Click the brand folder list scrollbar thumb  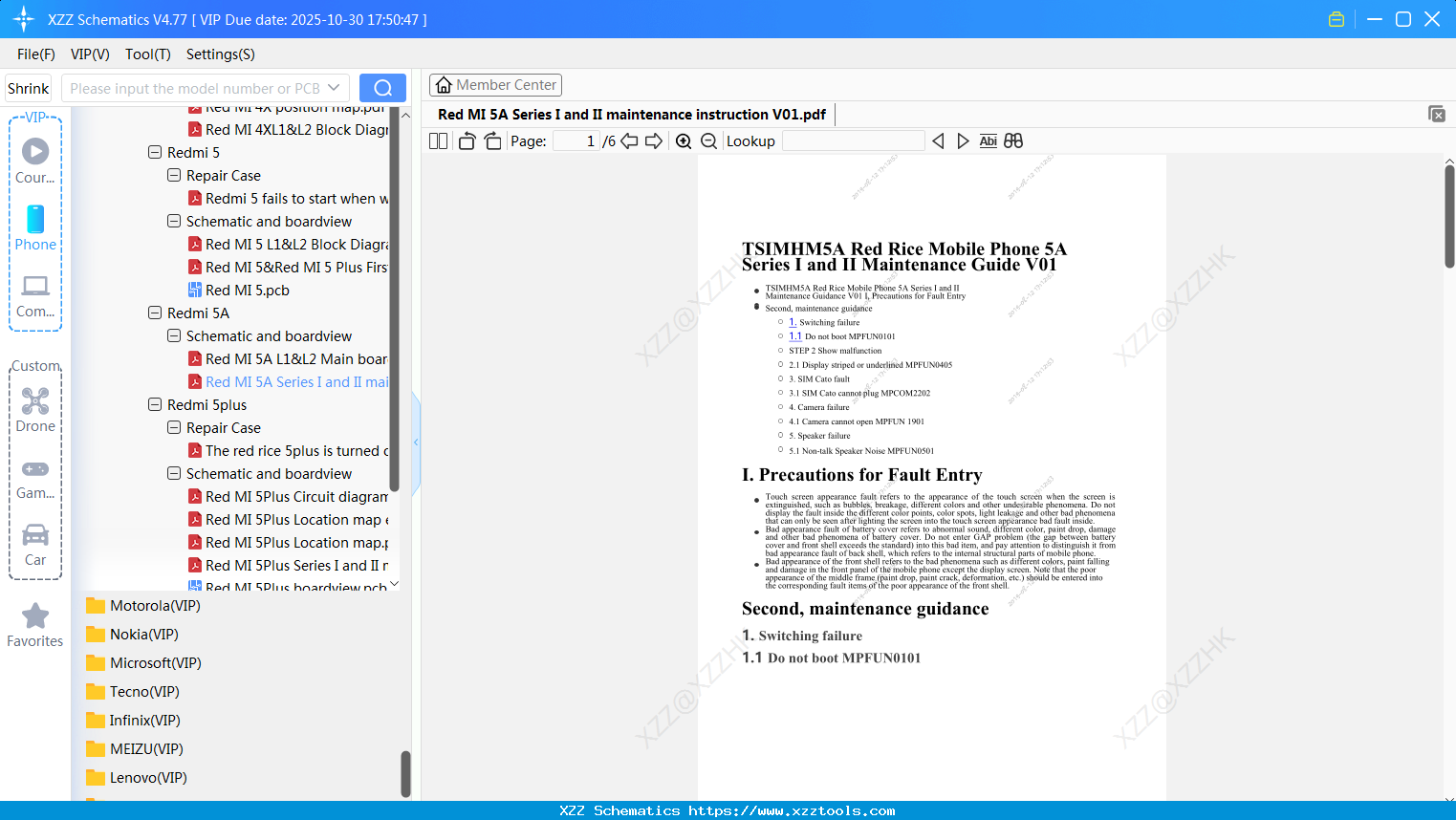click(405, 773)
